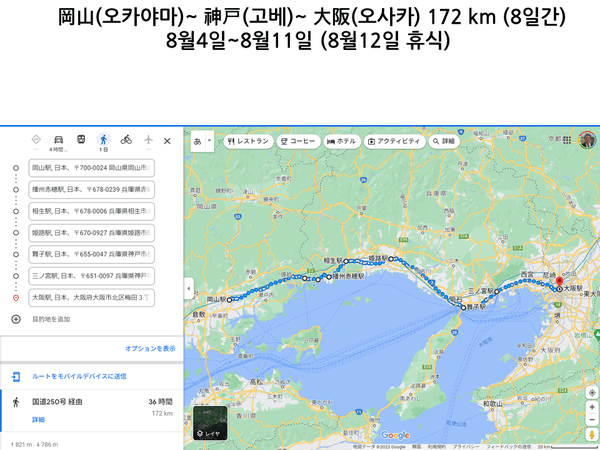Edit the 岡山駅 starting point field

90,167
